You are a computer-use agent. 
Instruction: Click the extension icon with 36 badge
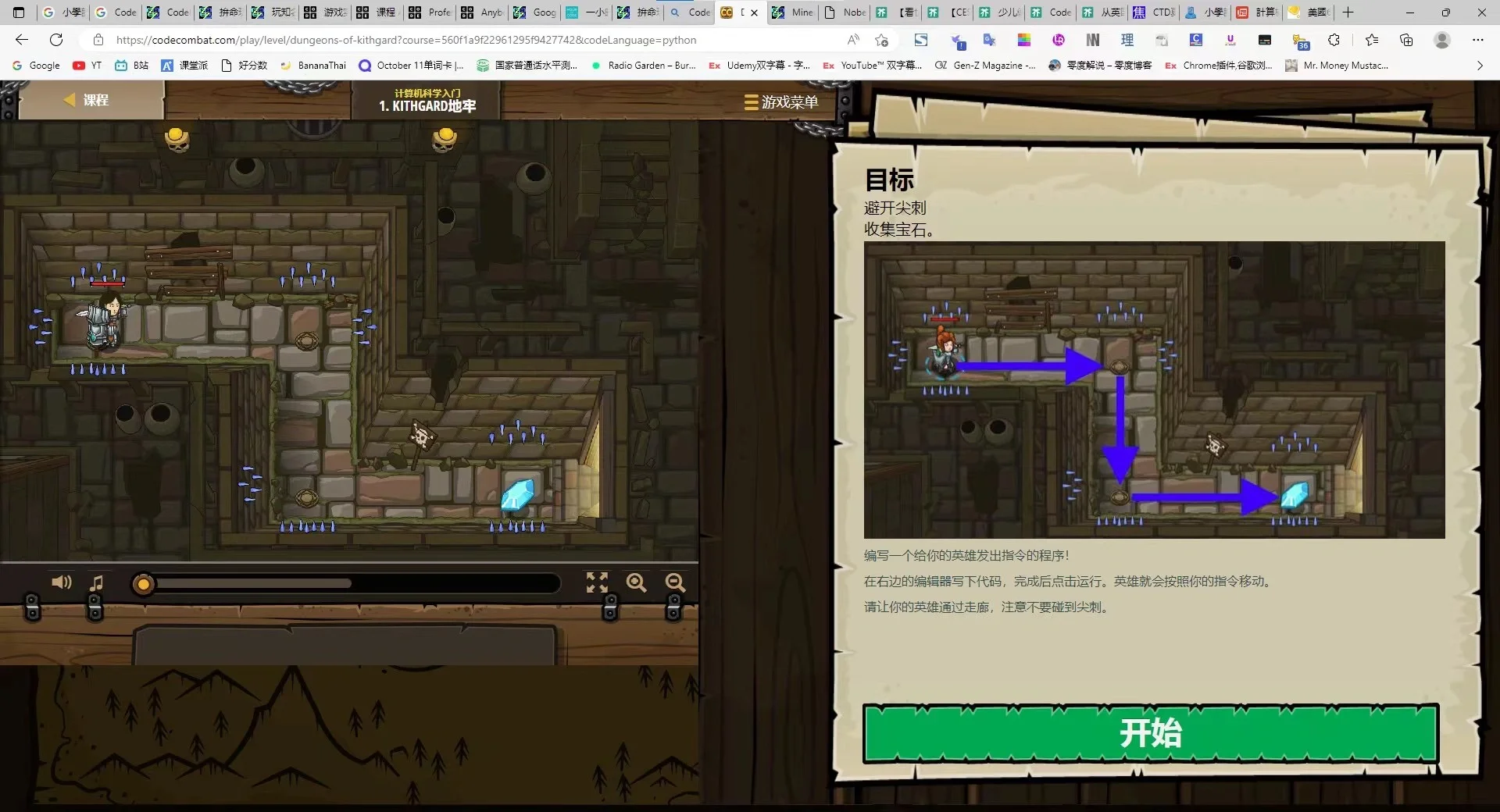pos(1300,41)
